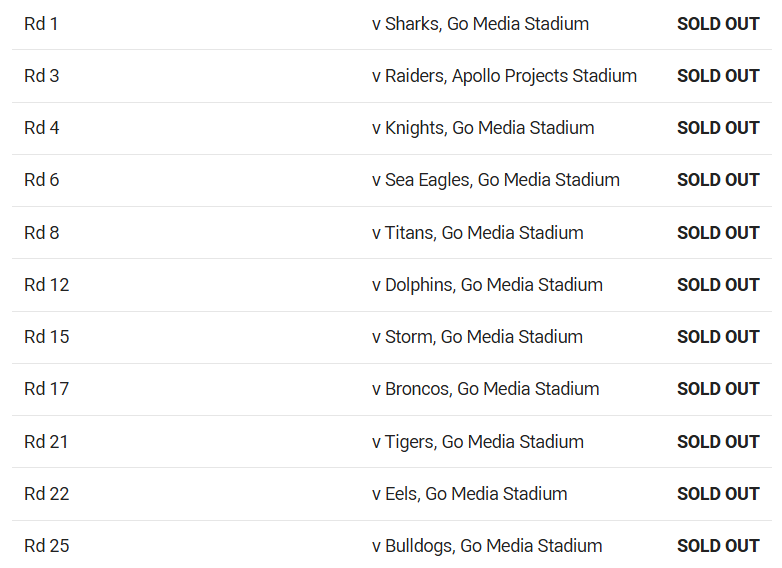Image resolution: width=782 pixels, height=568 pixels.
Task: Open the 'v Bulldogs, Go Media Stadium' fixture
Action: [x=487, y=546]
